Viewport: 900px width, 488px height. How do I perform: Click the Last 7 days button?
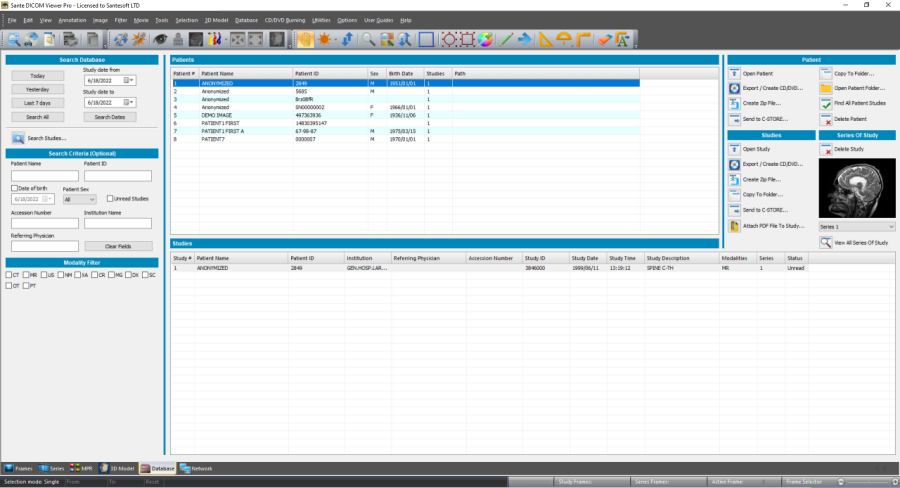(38, 103)
